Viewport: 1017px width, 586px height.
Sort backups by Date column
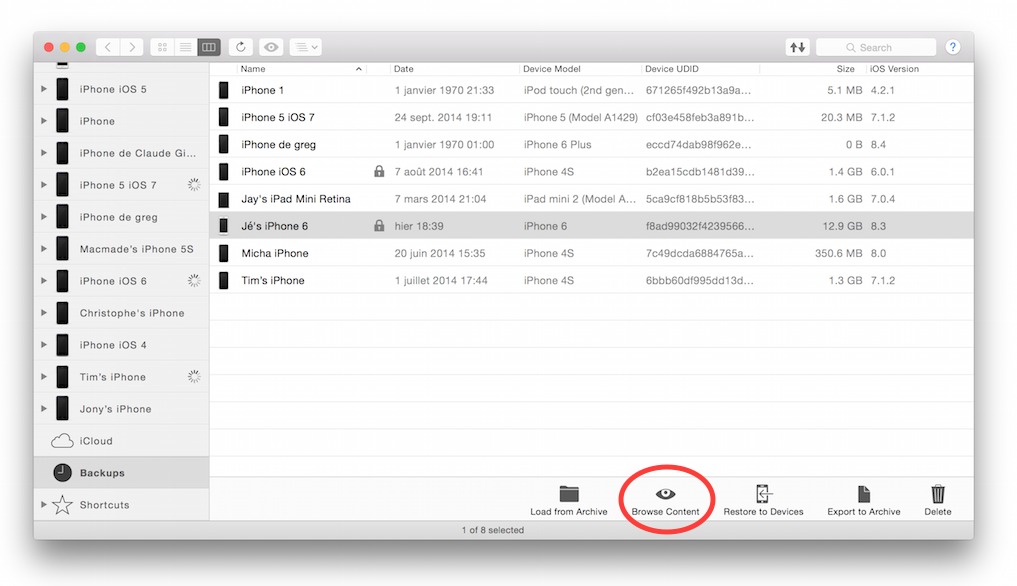pos(403,69)
